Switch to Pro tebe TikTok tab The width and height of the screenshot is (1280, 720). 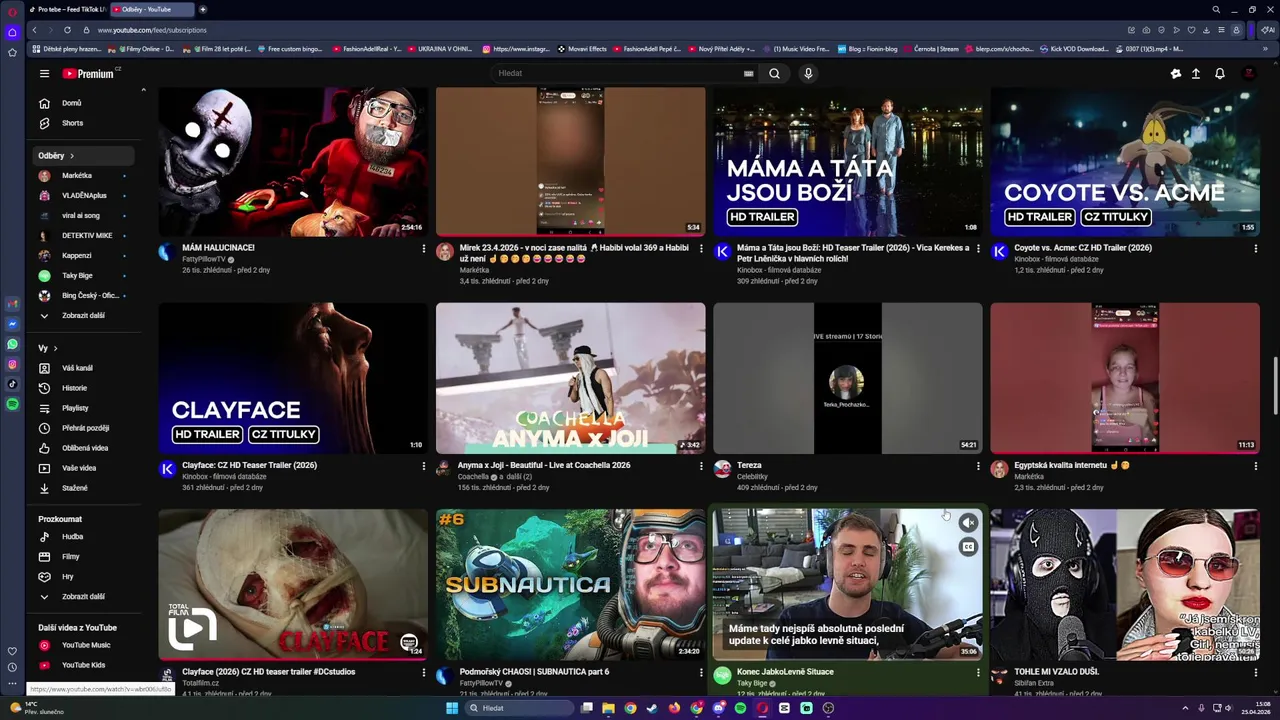[x=67, y=9]
